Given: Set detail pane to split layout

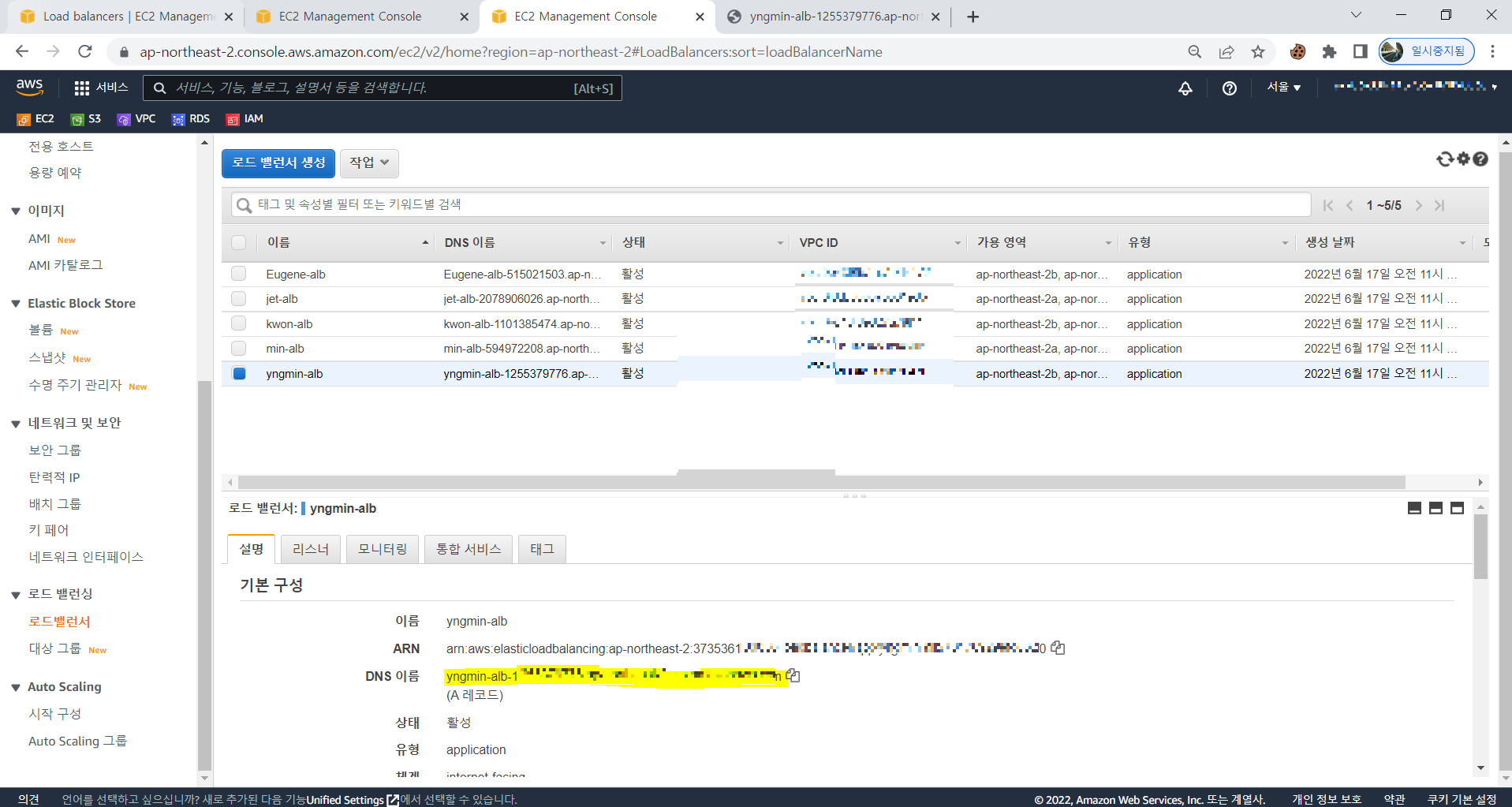Looking at the screenshot, I should (1436, 508).
